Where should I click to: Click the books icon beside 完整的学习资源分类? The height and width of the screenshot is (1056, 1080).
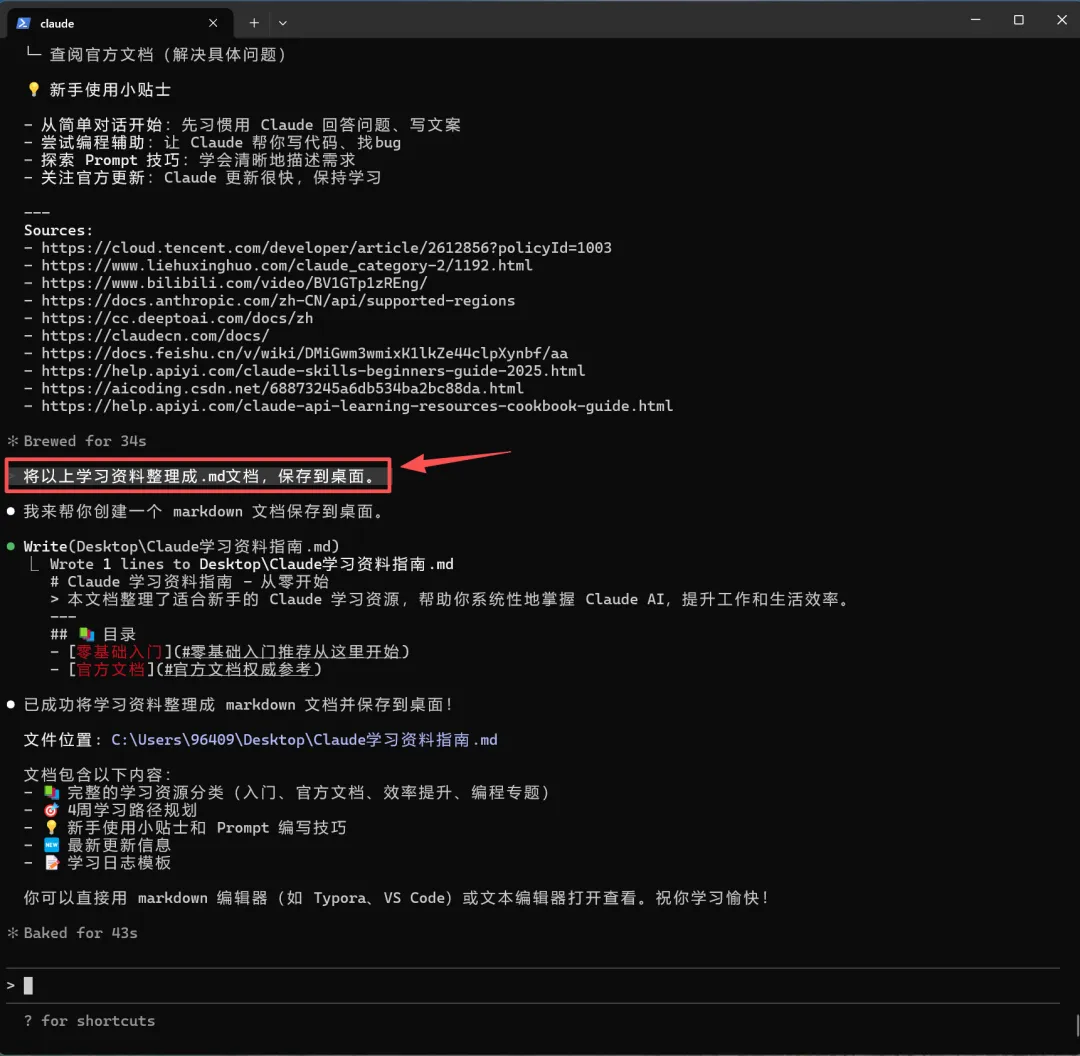pyautogui.click(x=51, y=792)
